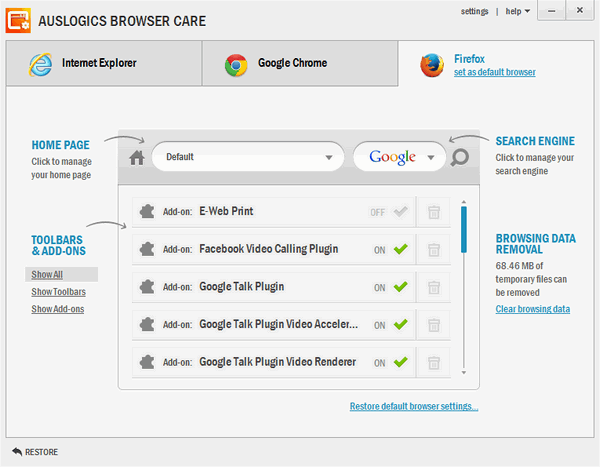Click the search magnifier icon
The height and width of the screenshot is (467, 600).
pos(460,157)
